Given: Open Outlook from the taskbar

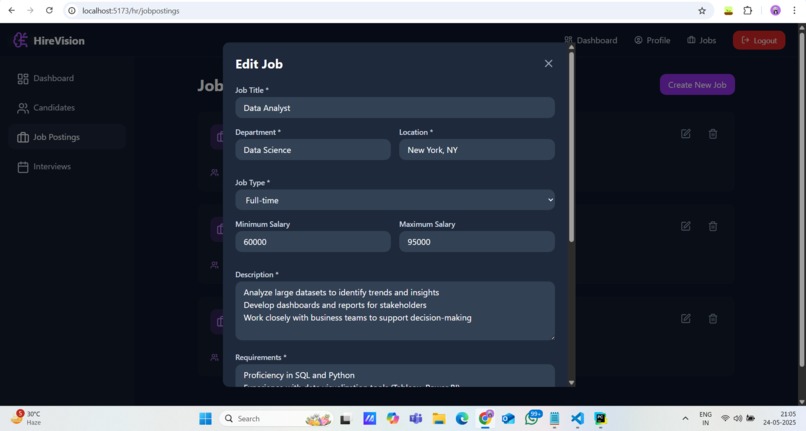Looking at the screenshot, I should click(x=508, y=419).
